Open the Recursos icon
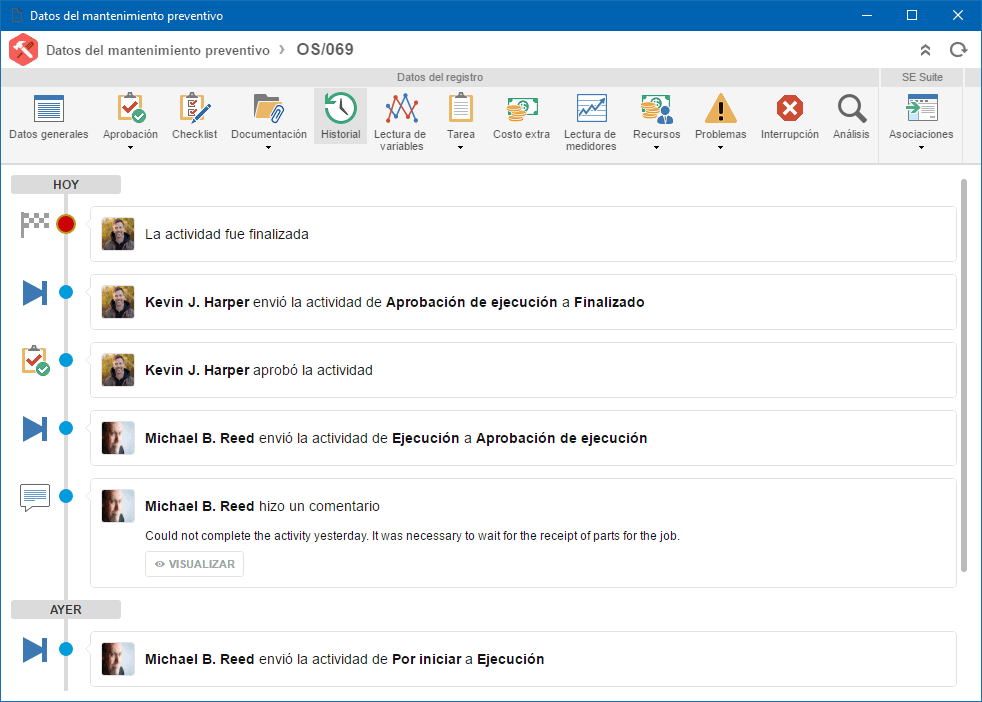The height and width of the screenshot is (702, 982). [656, 108]
